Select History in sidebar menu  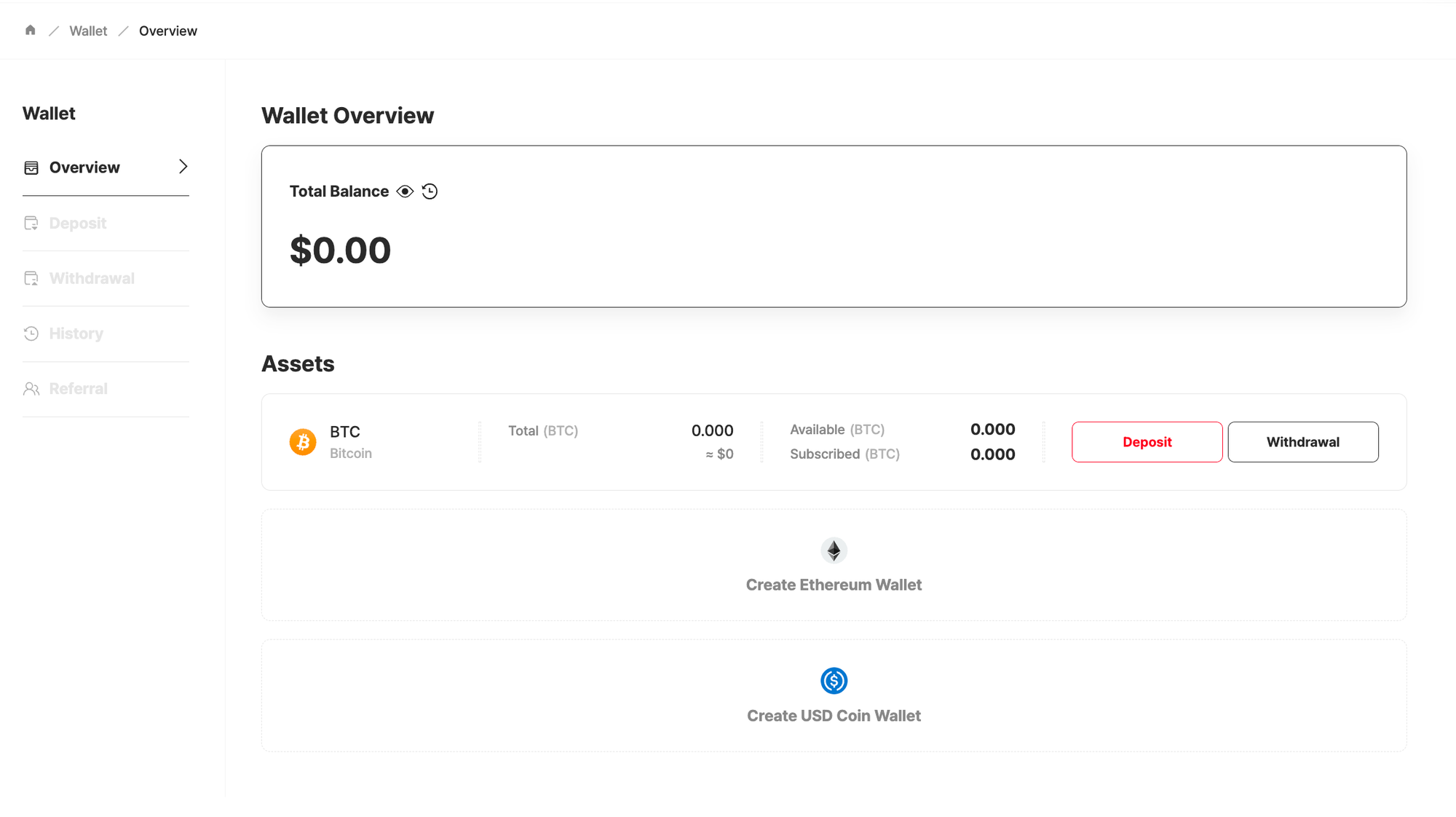[76, 333]
